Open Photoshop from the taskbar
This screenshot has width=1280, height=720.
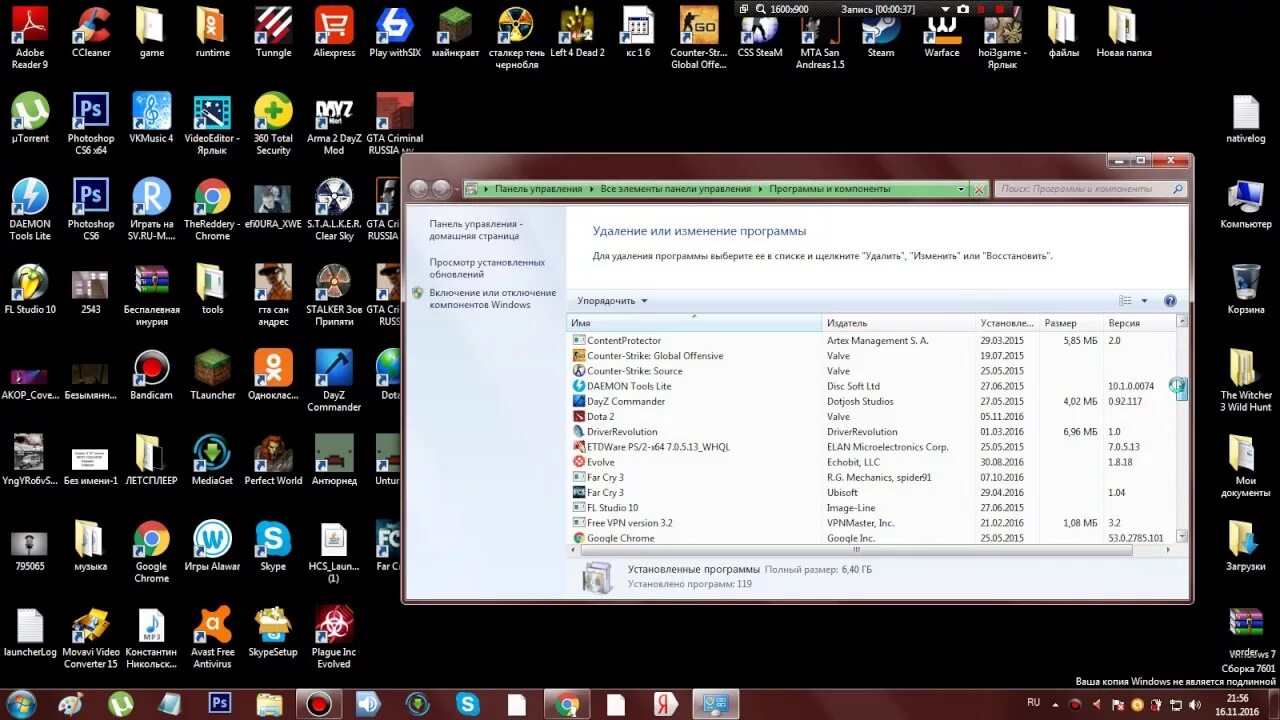220,704
